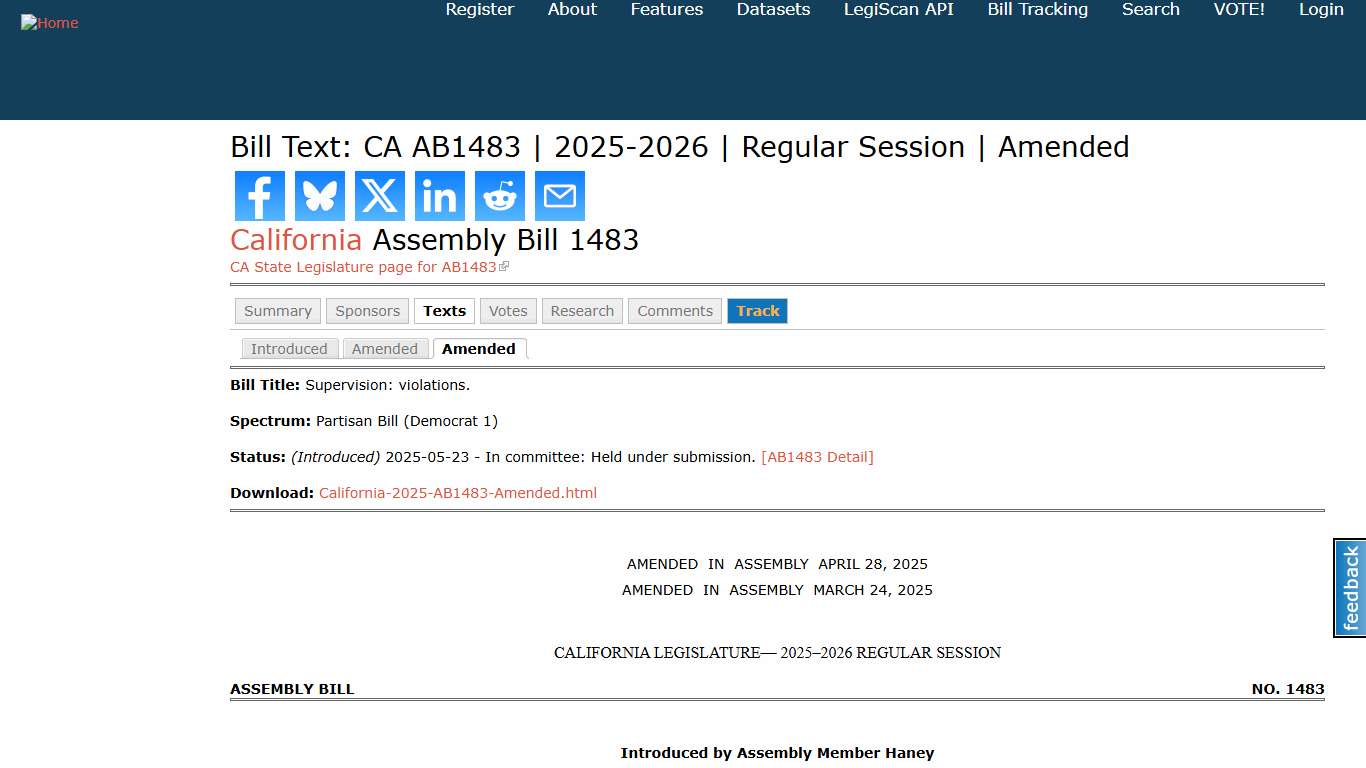Share the bill on Facebook
Image resolution: width=1366 pixels, height=768 pixels.
click(259, 196)
